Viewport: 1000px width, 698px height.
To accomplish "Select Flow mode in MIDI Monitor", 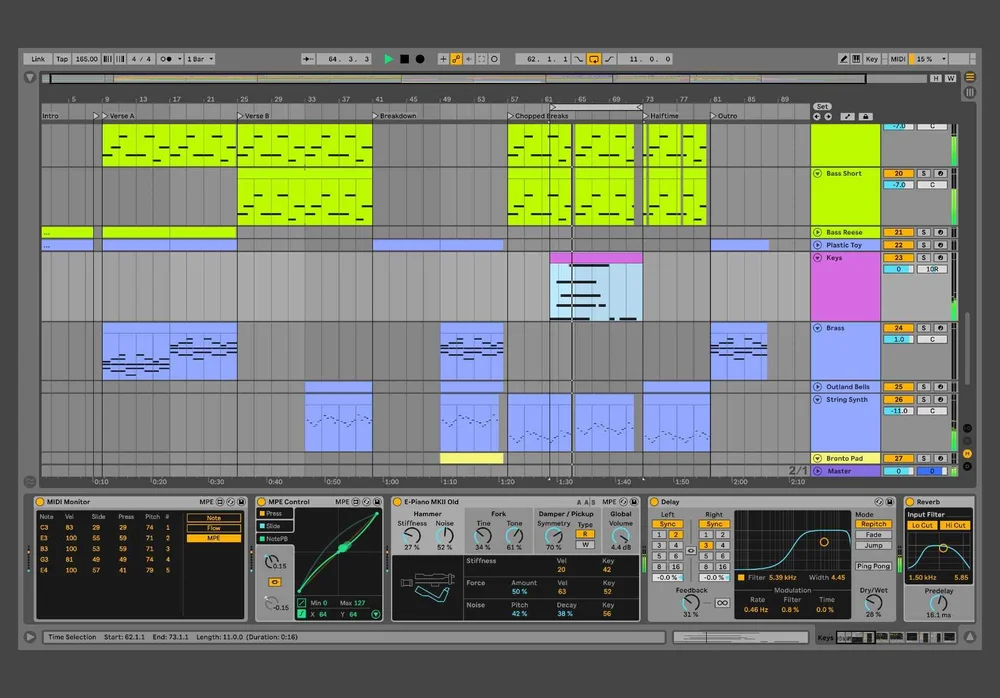I will [214, 528].
